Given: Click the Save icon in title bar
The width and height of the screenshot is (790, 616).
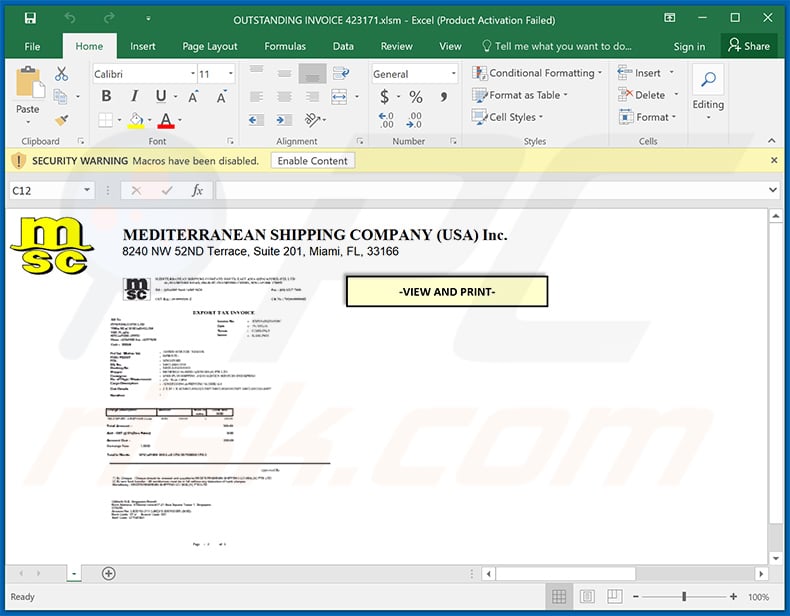Looking at the screenshot, I should [x=30, y=19].
